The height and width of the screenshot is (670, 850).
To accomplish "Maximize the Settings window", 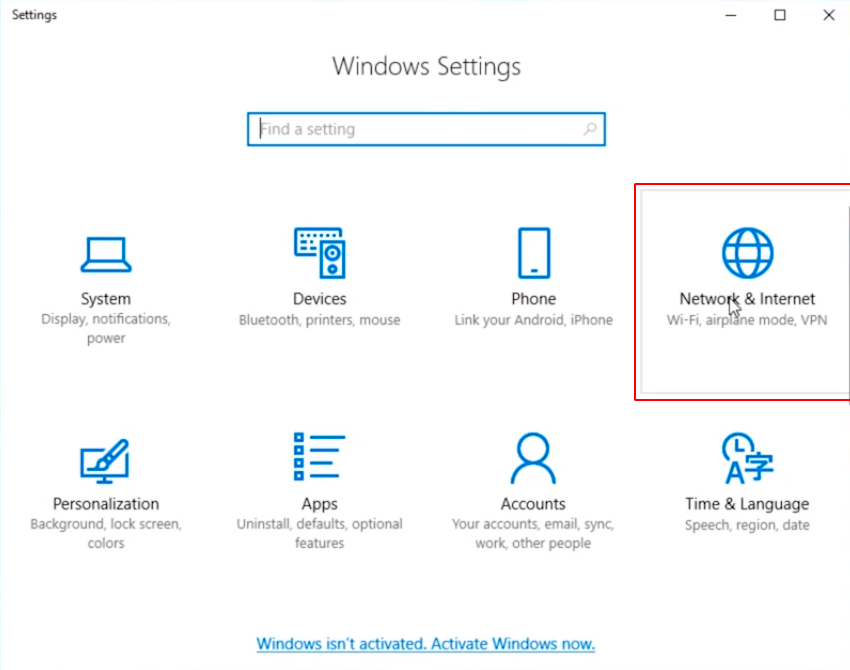I will coord(780,15).
